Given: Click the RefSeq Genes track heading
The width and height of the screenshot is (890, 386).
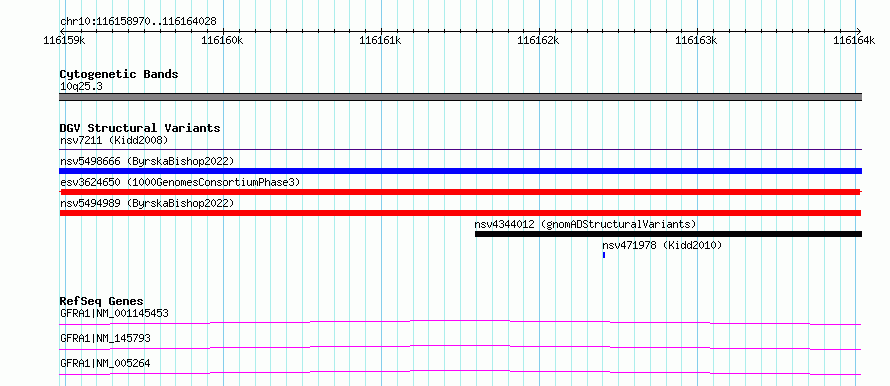Looking at the screenshot, I should coord(102,301).
